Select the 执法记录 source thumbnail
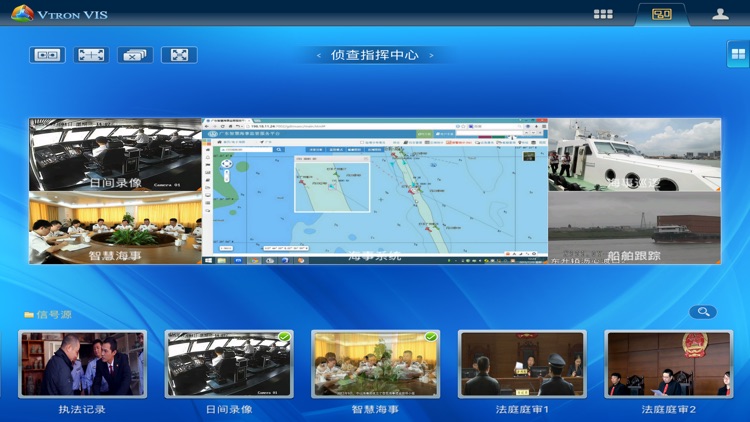The width and height of the screenshot is (750, 422). [82, 364]
